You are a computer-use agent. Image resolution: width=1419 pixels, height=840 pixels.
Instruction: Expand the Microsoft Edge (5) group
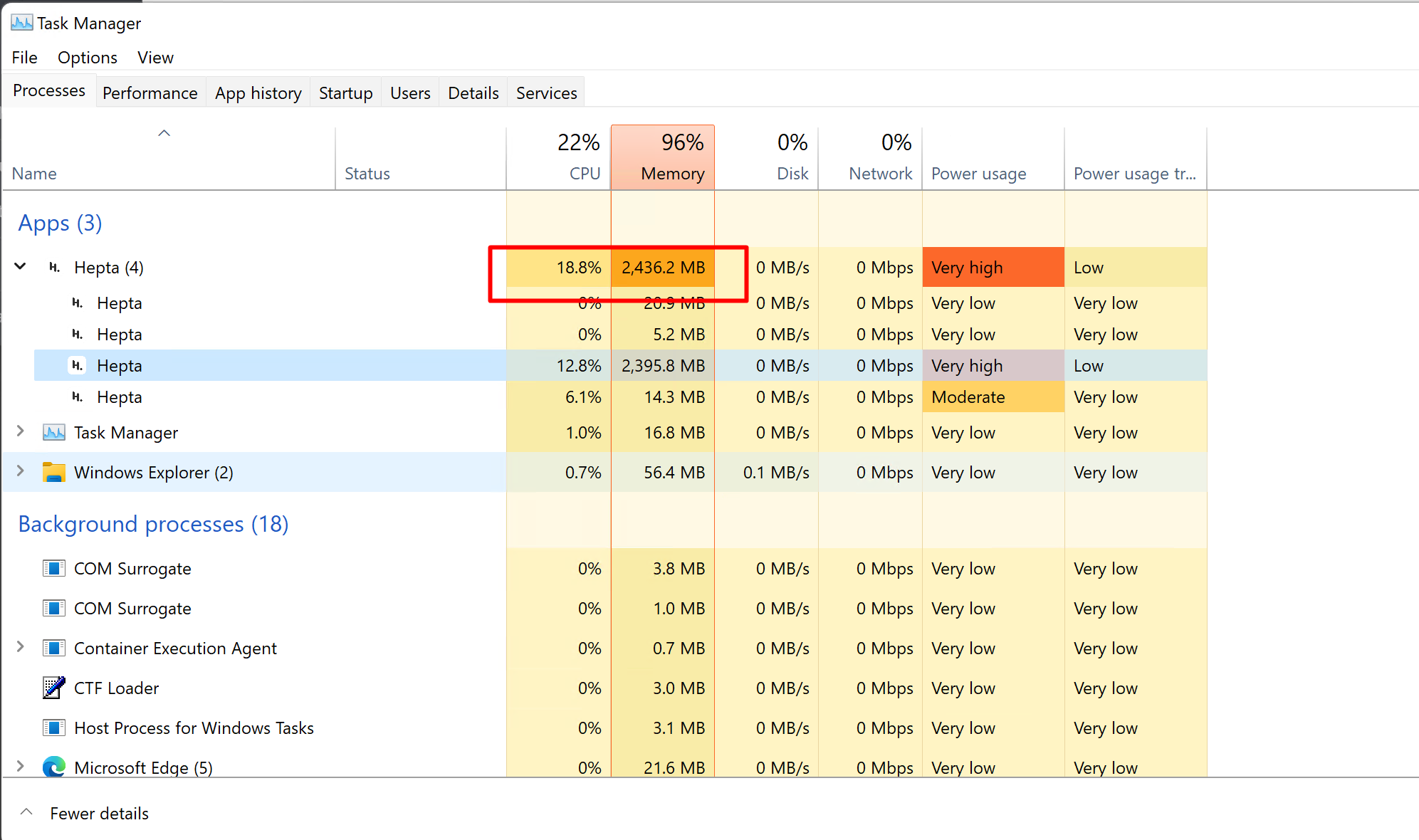pyautogui.click(x=21, y=766)
